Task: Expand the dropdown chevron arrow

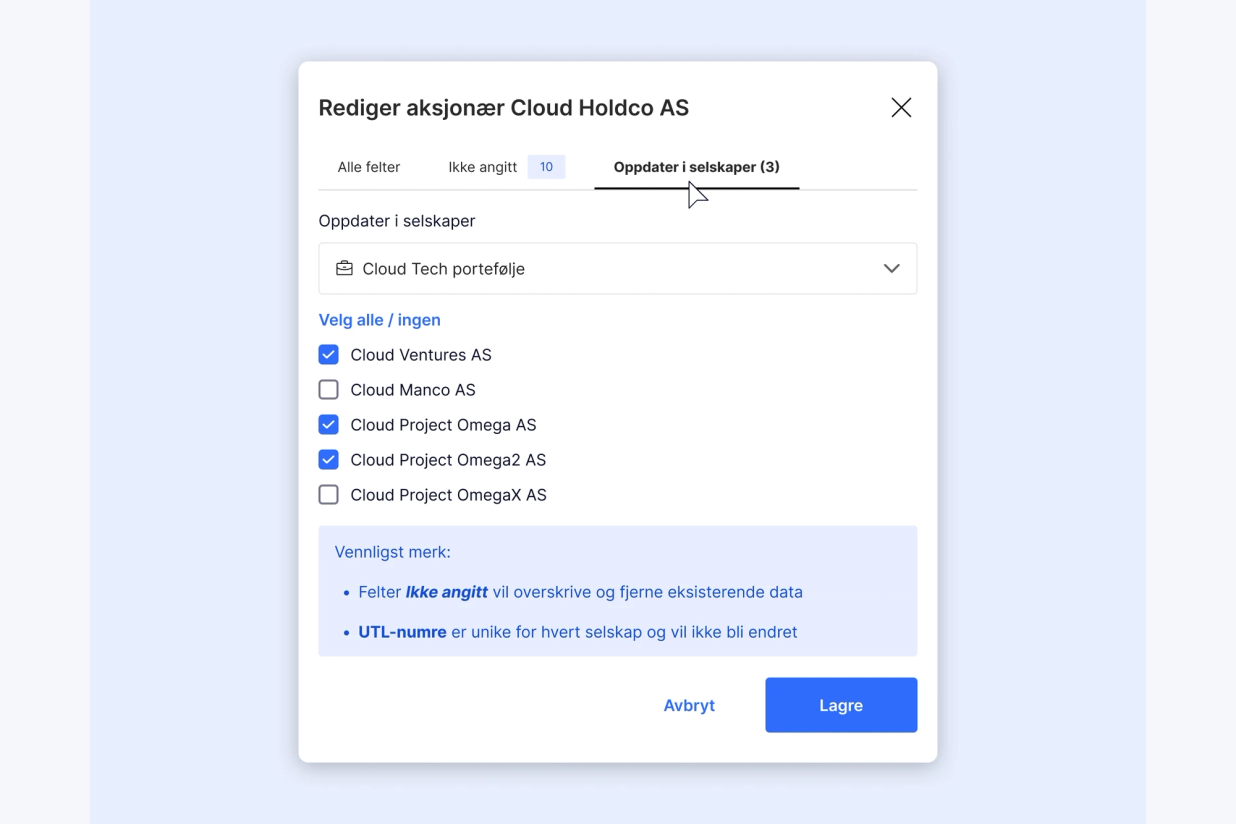Action: tap(891, 268)
